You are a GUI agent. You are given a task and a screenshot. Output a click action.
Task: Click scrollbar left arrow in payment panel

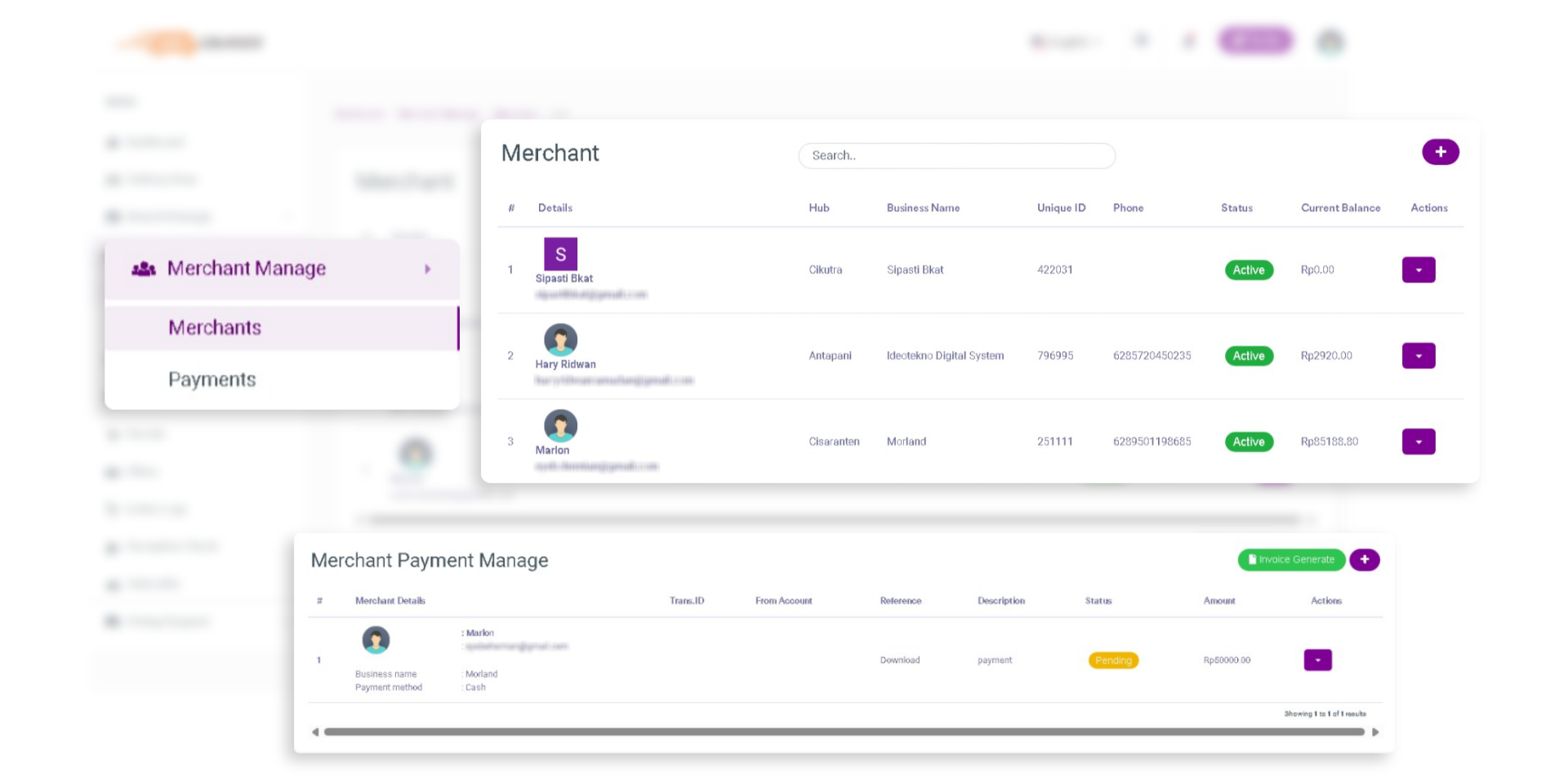[x=315, y=732]
